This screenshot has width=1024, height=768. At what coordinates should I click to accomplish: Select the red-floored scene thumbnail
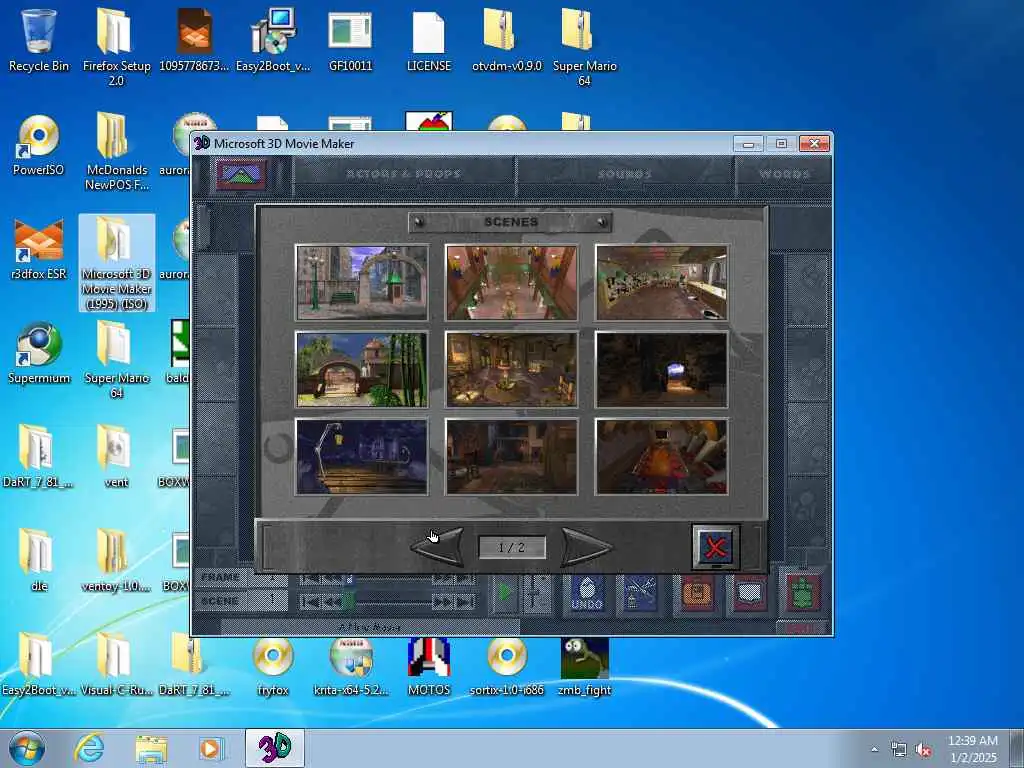[662, 456]
